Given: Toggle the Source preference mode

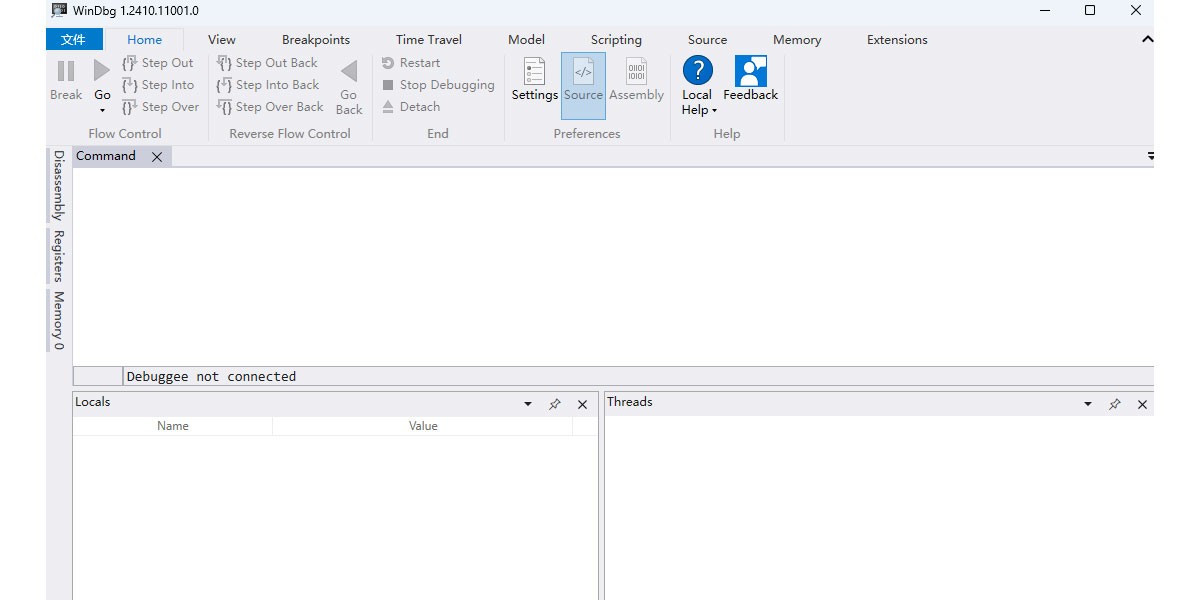Looking at the screenshot, I should (583, 72).
